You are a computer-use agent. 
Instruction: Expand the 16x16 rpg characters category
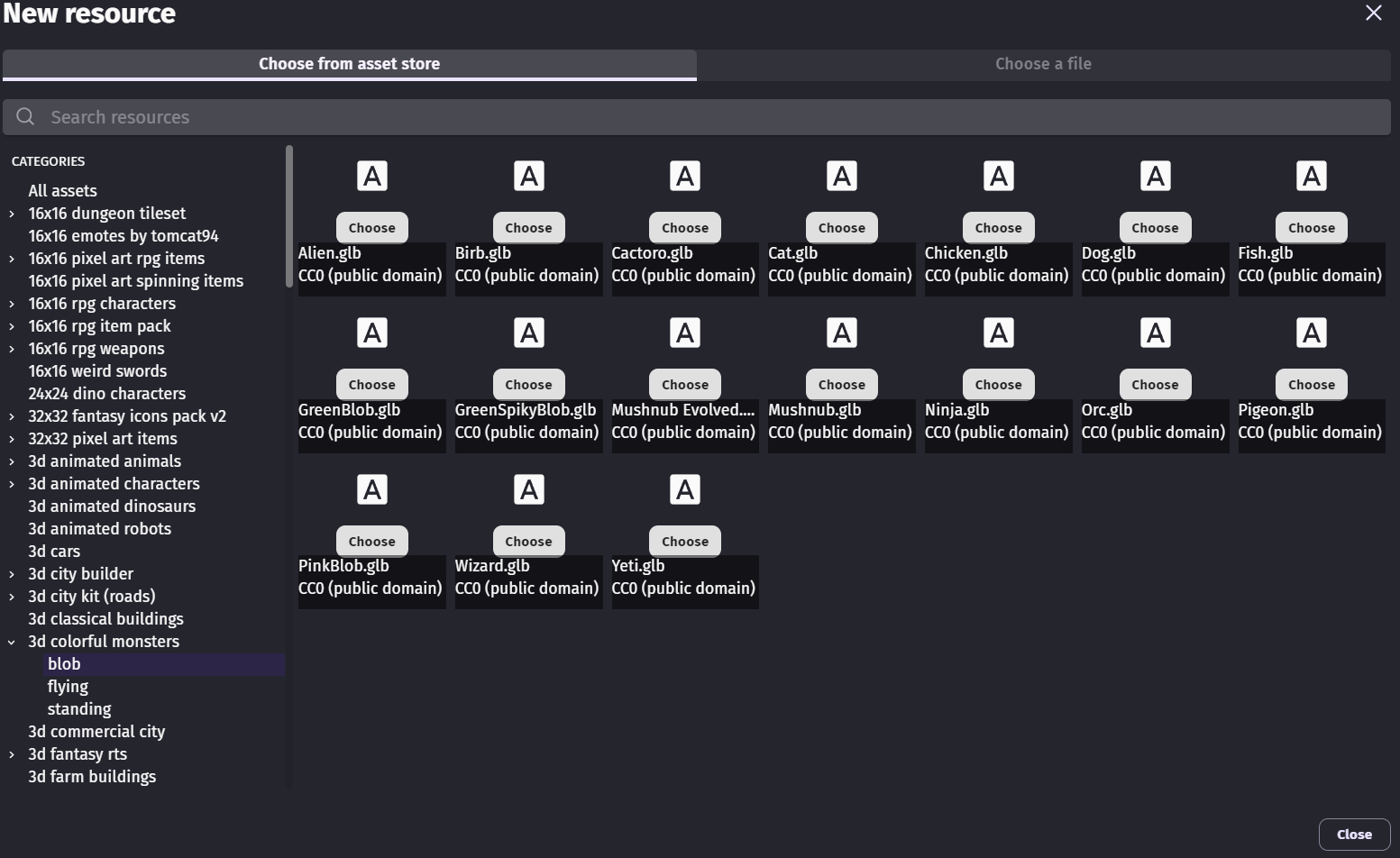12,304
